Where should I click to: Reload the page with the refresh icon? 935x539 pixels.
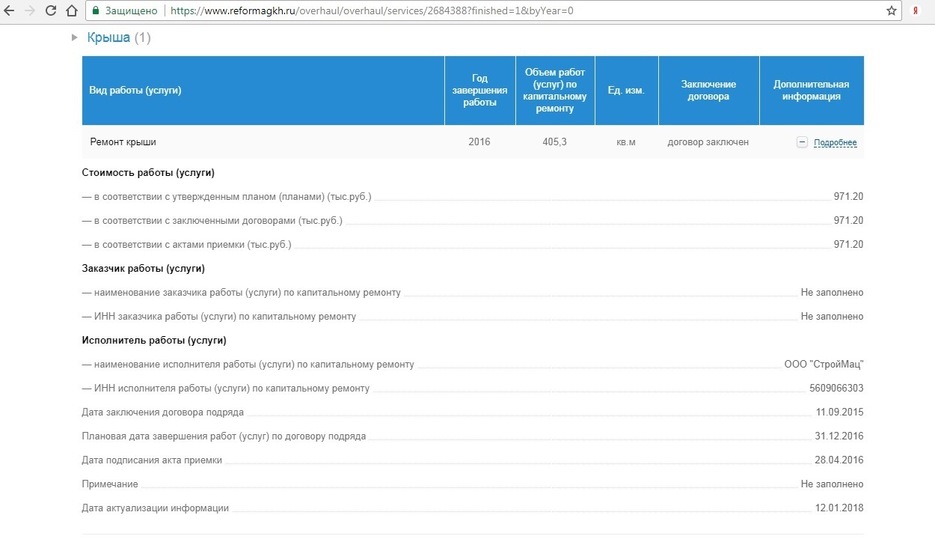49,10
